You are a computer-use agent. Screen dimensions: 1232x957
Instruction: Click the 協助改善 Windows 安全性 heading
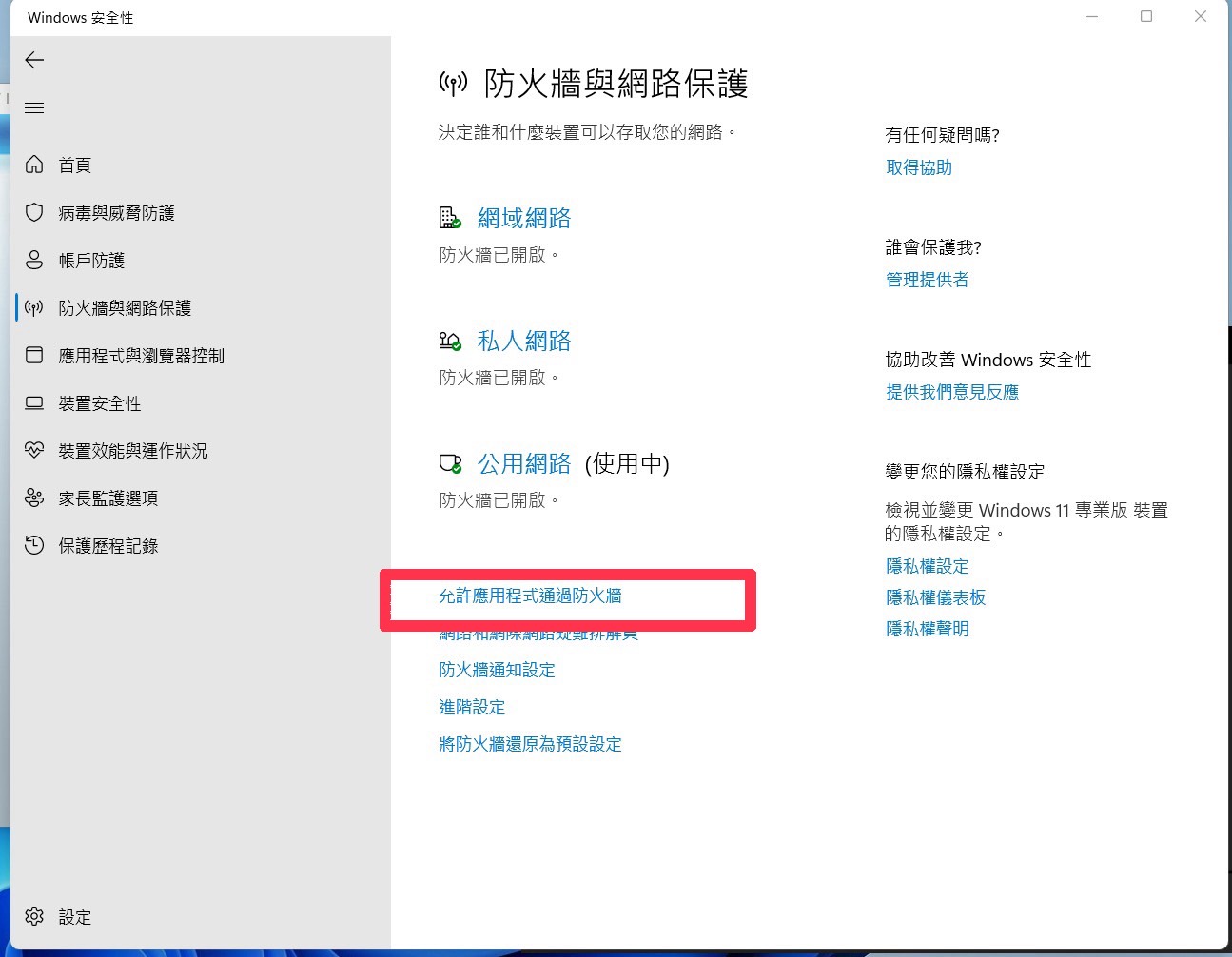point(988,360)
